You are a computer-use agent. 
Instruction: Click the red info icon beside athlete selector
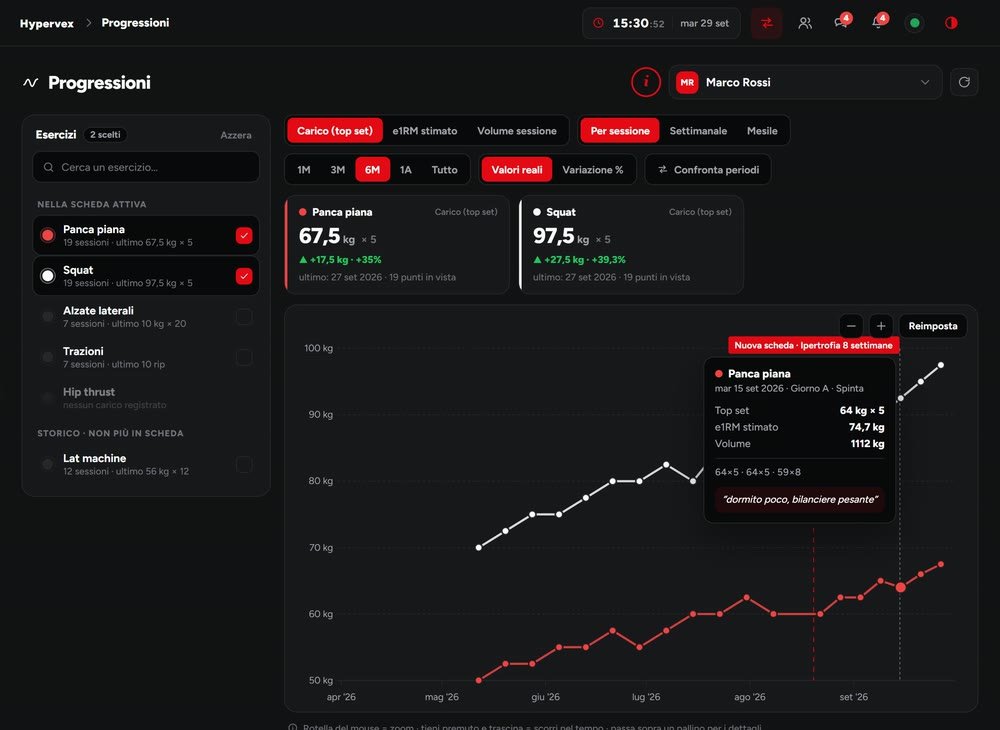point(645,82)
